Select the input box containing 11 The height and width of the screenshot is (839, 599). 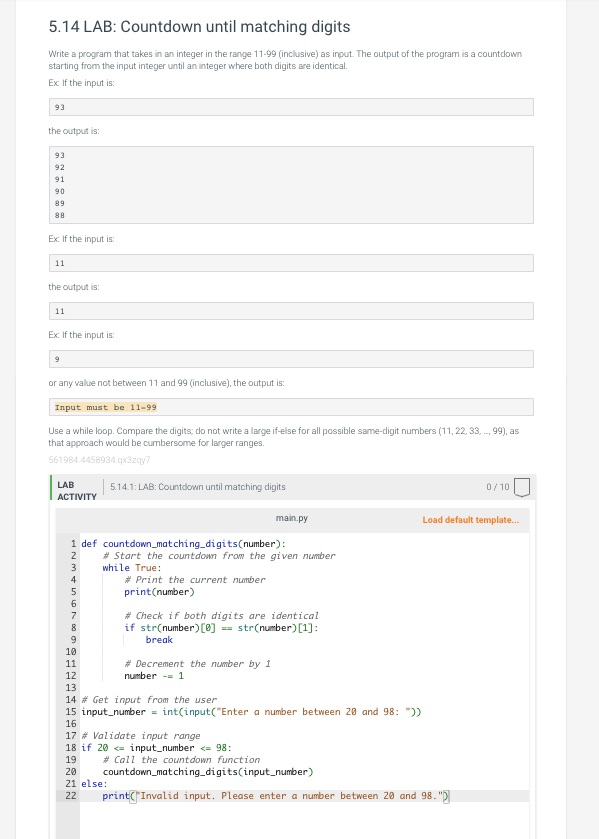click(x=290, y=262)
